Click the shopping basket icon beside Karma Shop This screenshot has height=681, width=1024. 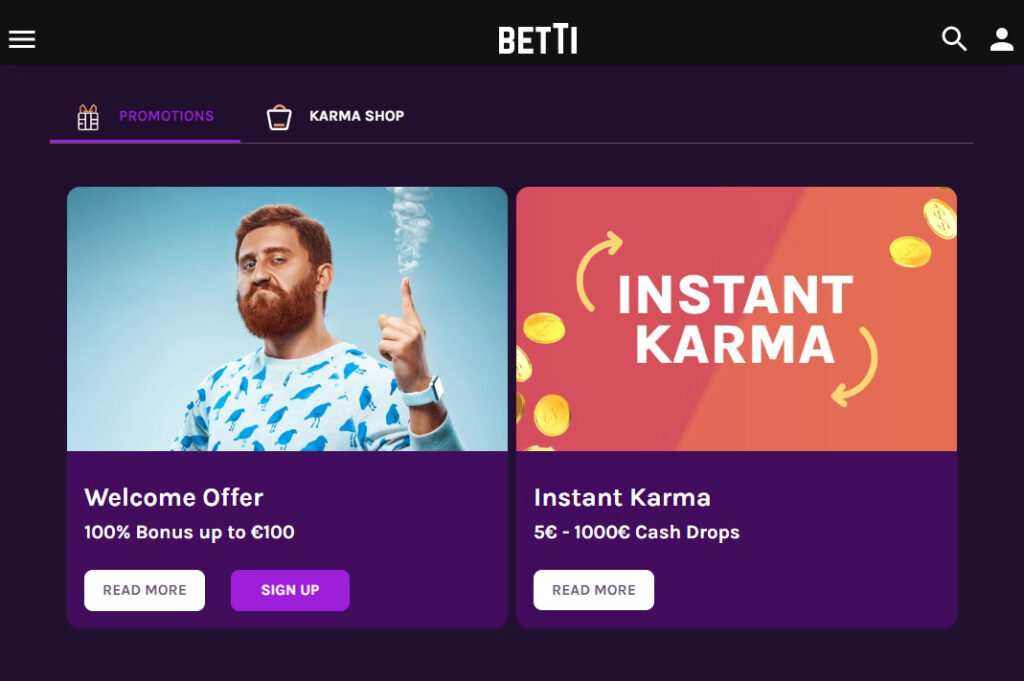click(x=279, y=116)
